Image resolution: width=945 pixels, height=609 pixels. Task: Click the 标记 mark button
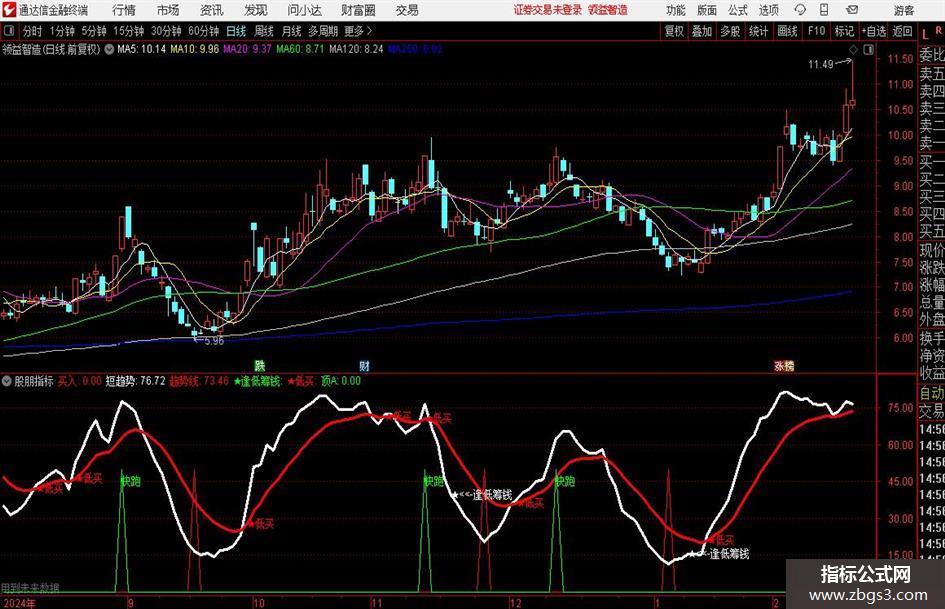tap(844, 31)
